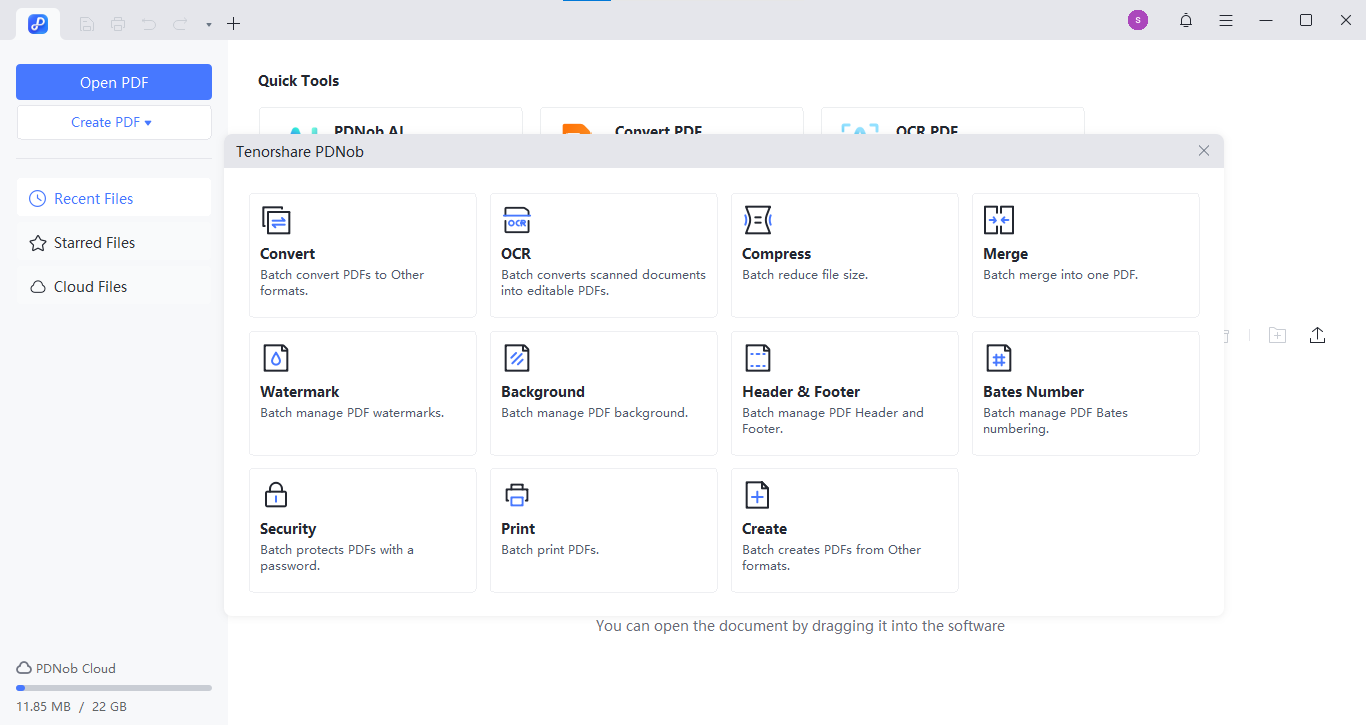Open the Background batch tool
Screen dimensions: 1366x725
pyautogui.click(x=603, y=393)
